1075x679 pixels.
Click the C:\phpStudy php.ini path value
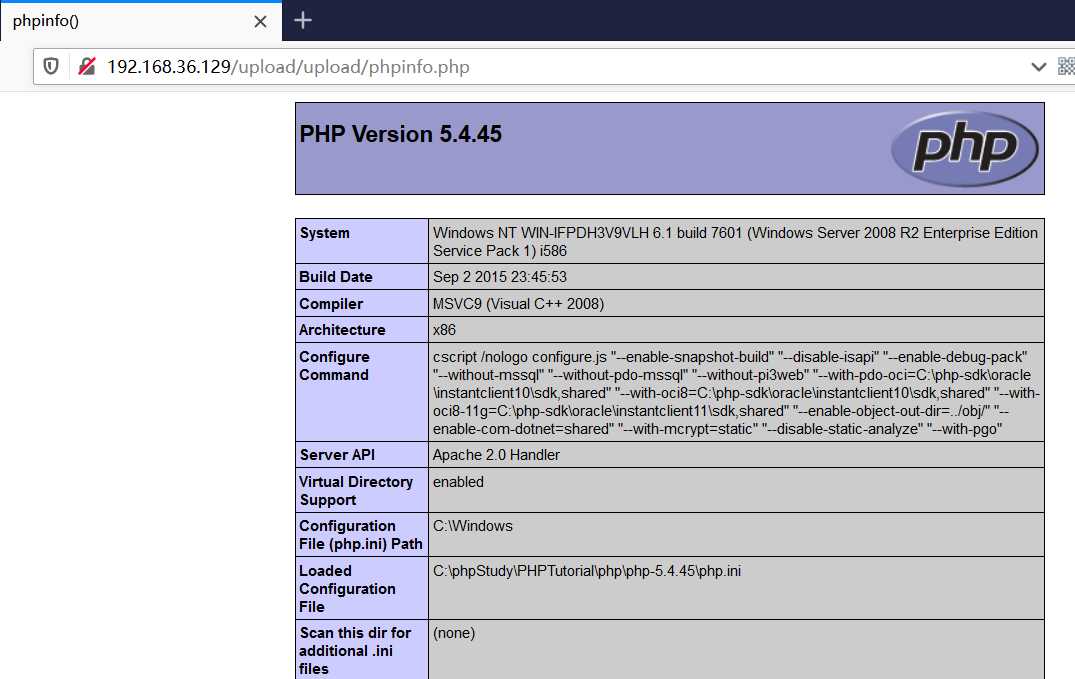tap(587, 571)
